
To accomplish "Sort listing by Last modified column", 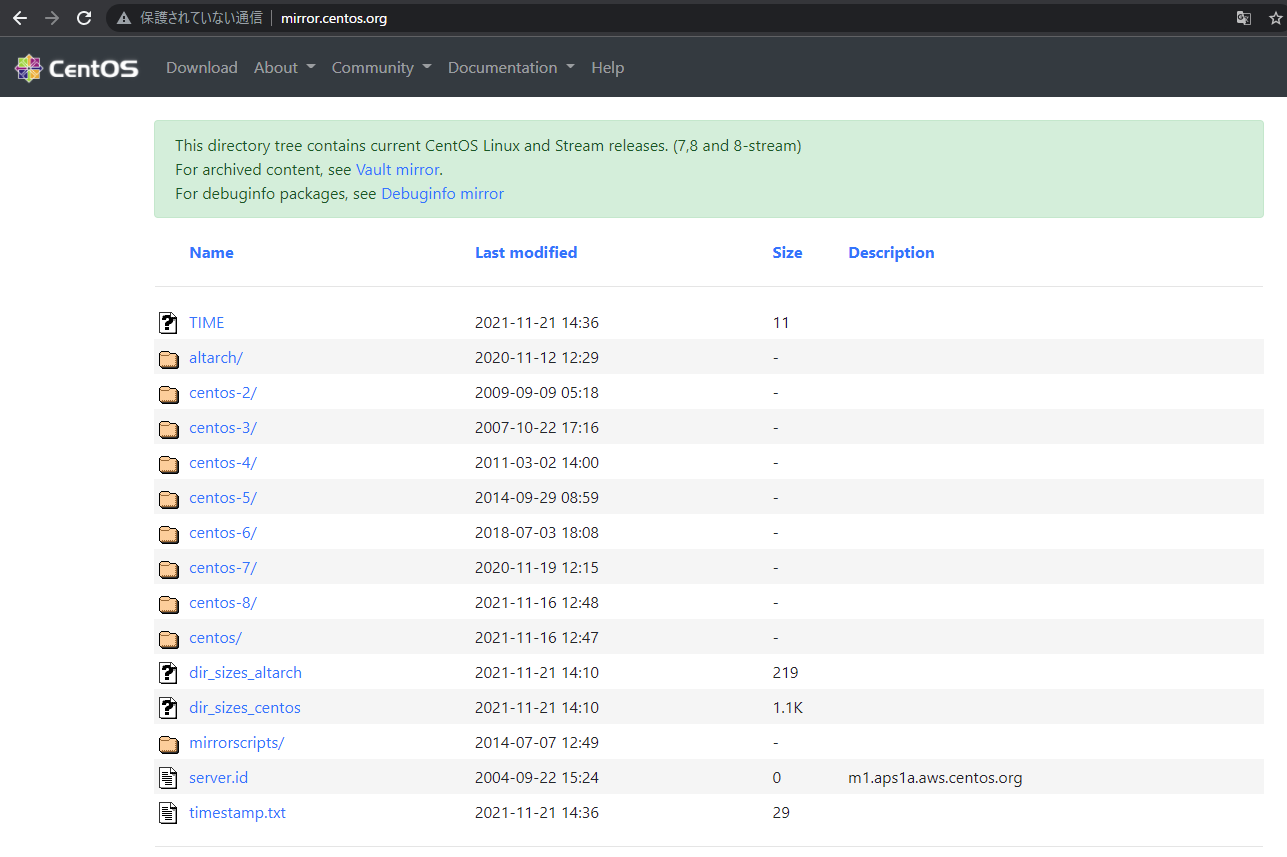I will coord(526,253).
